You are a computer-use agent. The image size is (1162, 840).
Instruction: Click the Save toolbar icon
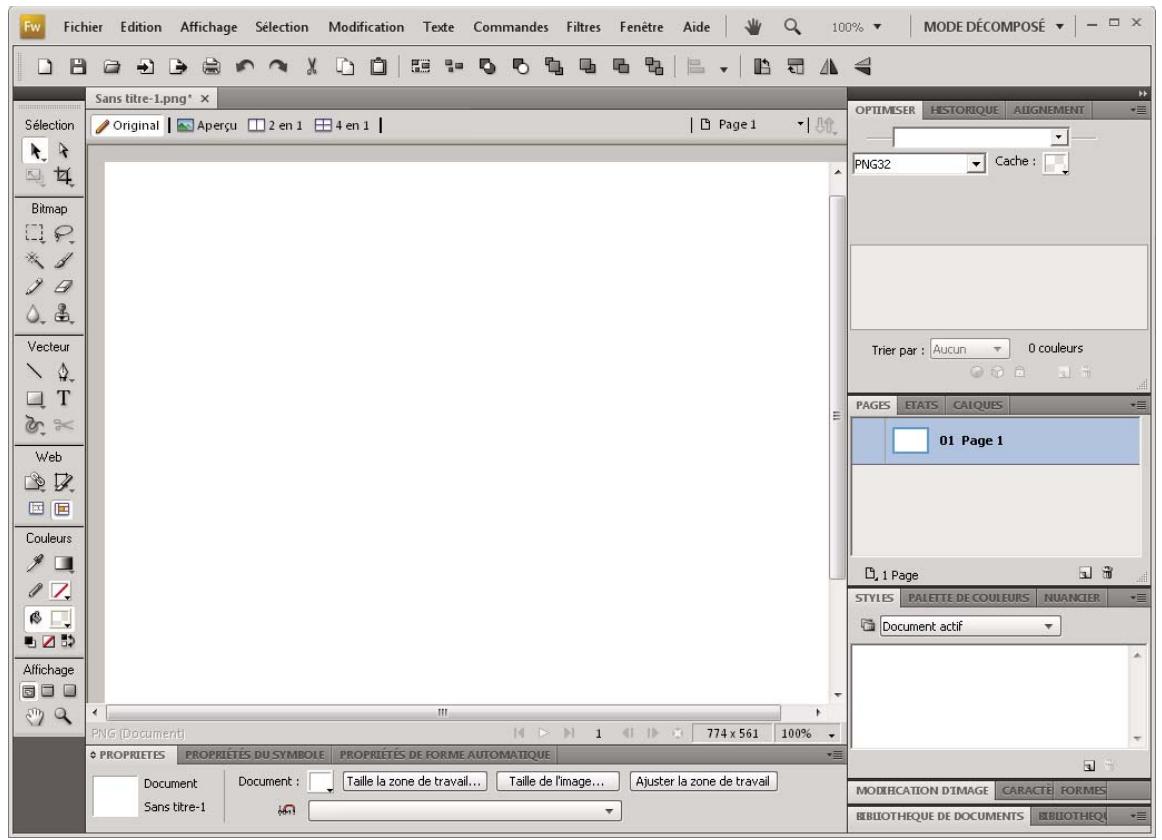click(78, 67)
